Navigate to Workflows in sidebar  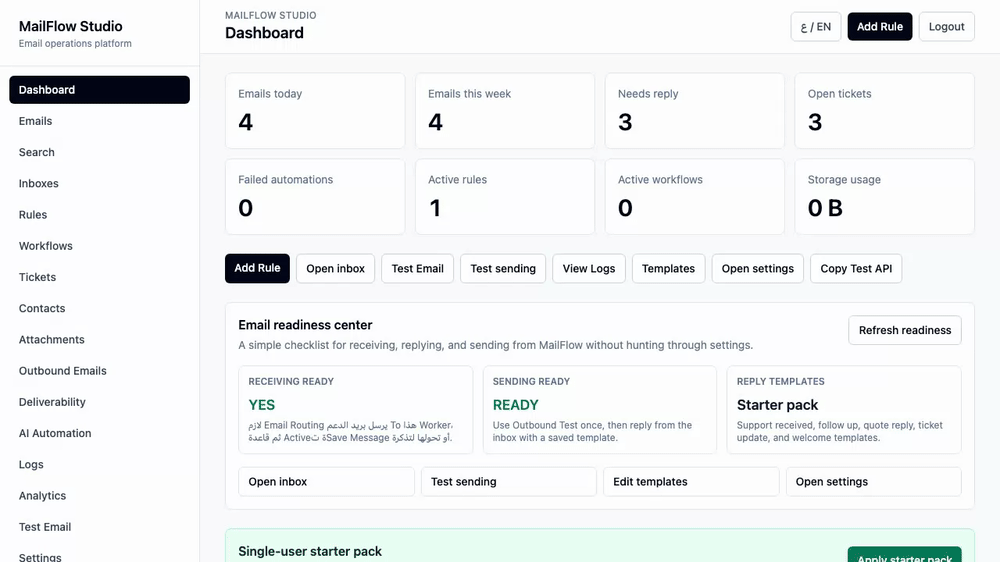[99, 246]
